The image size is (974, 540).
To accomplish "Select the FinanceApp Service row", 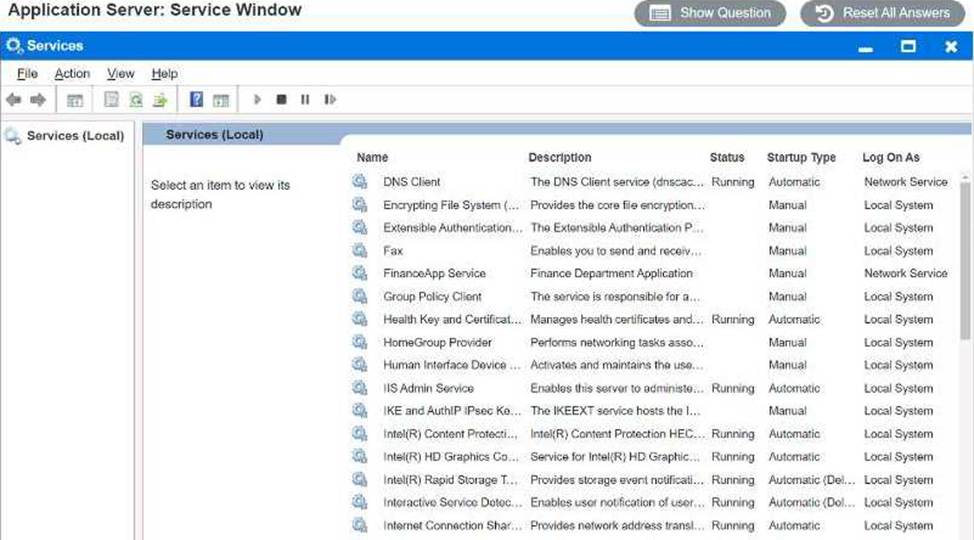I will [434, 274].
